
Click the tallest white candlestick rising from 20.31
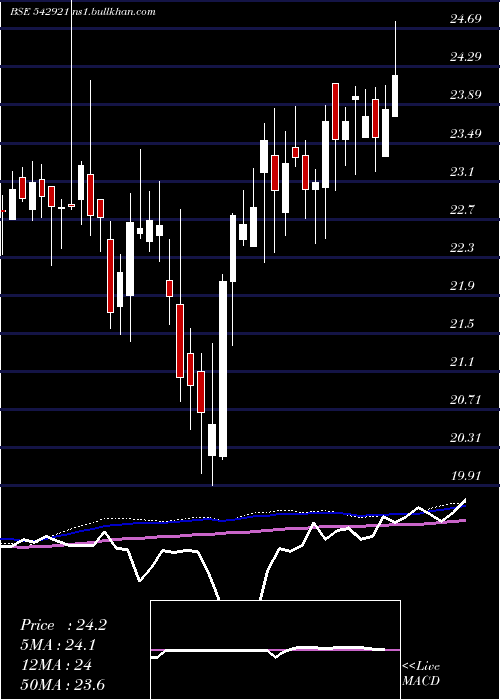tap(223, 369)
